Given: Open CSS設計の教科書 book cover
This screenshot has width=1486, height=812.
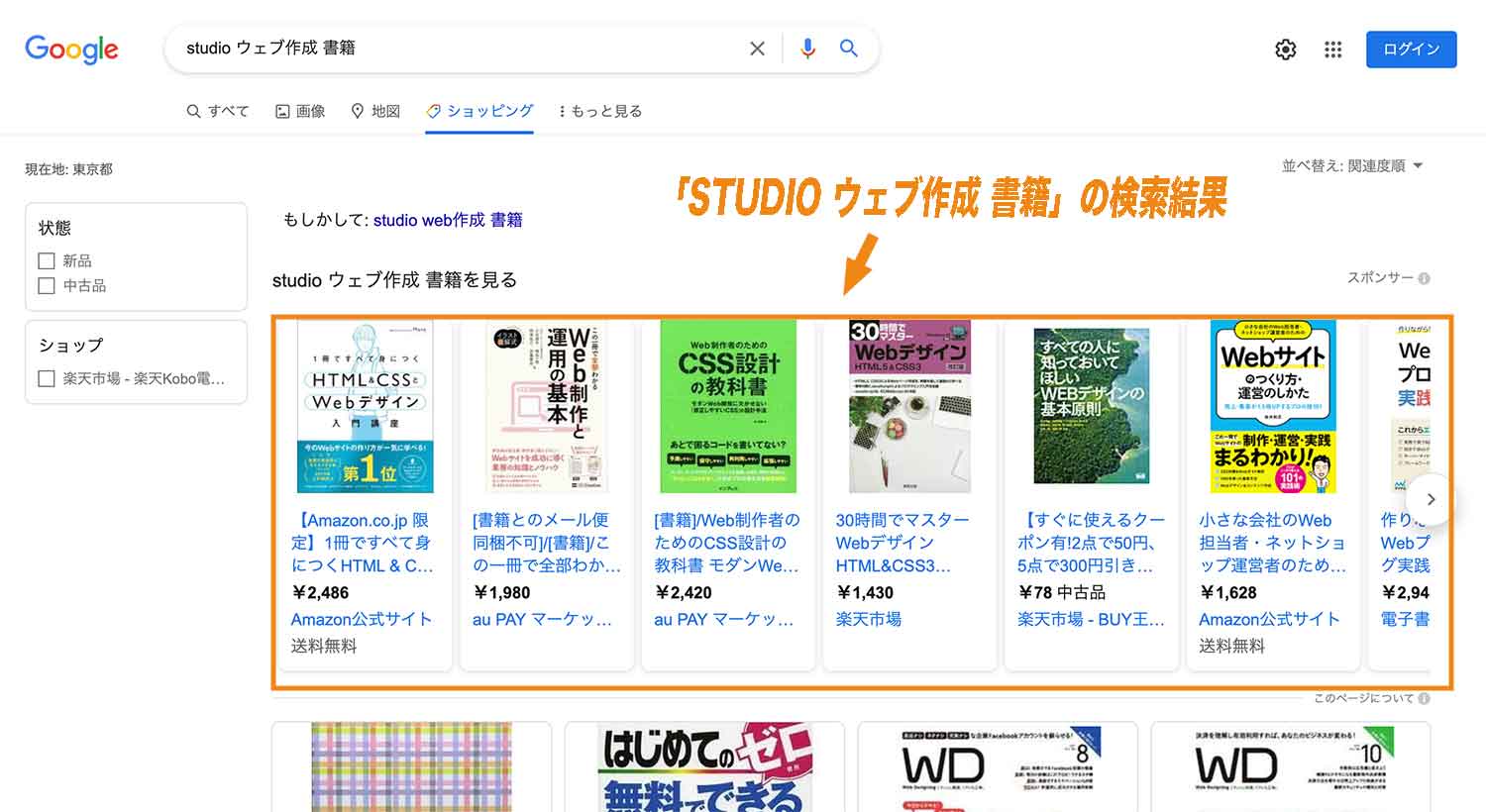Looking at the screenshot, I should (728, 406).
